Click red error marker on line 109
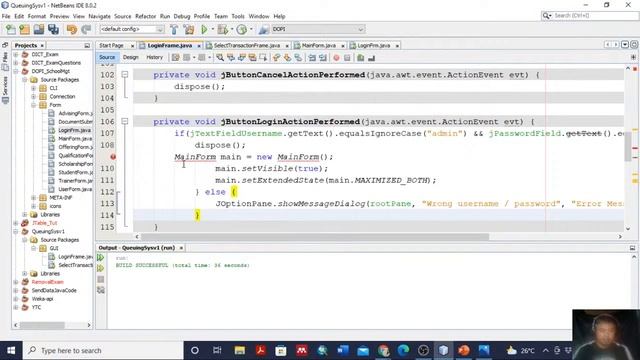The width and height of the screenshot is (640, 360). click(113, 157)
